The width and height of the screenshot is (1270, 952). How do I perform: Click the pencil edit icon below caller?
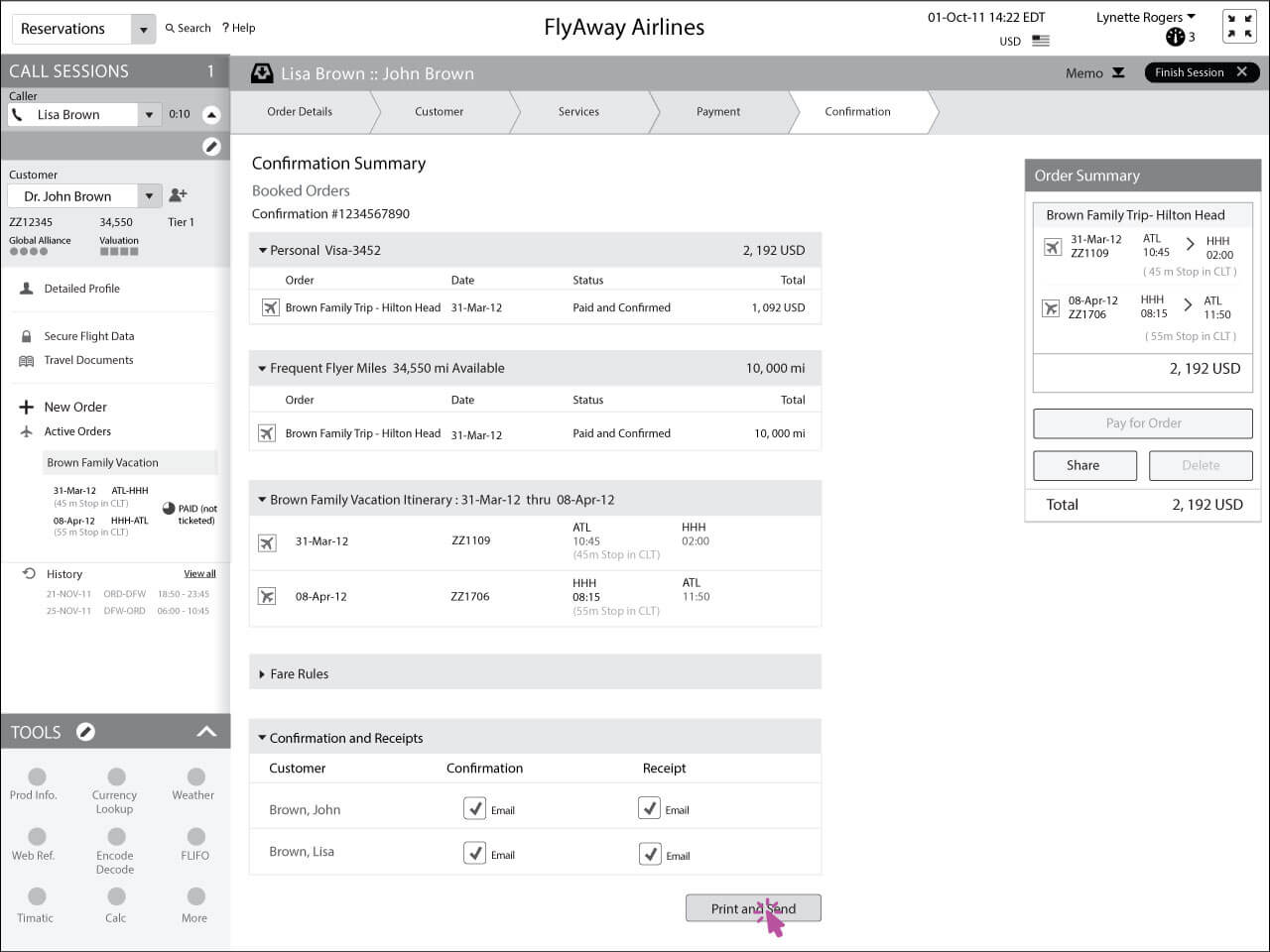coord(211,147)
